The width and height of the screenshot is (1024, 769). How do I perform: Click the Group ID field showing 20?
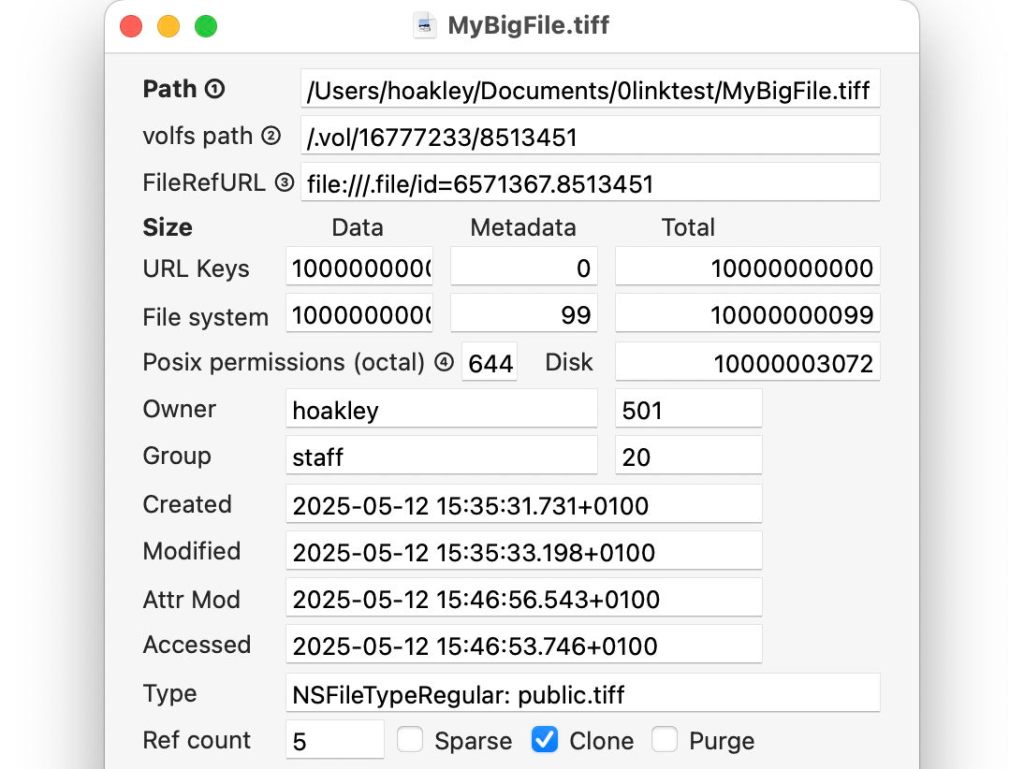tap(688, 457)
